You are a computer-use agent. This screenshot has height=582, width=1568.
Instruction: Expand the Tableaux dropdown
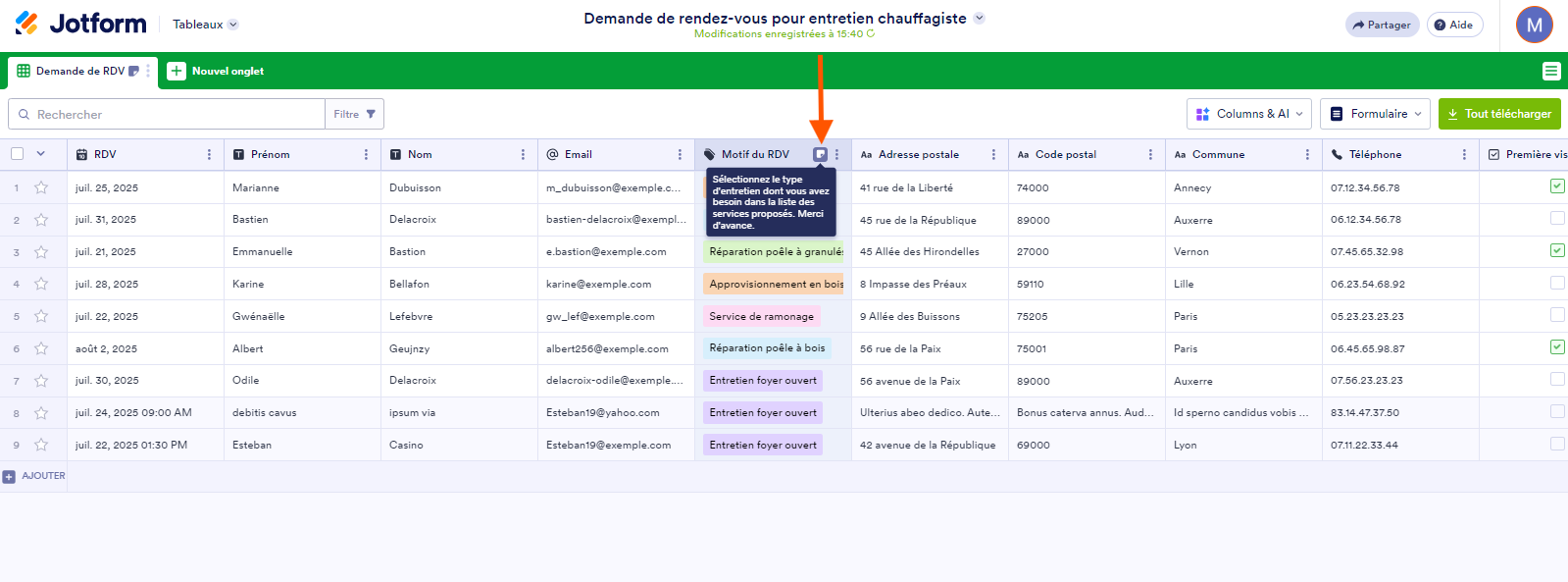point(205,25)
